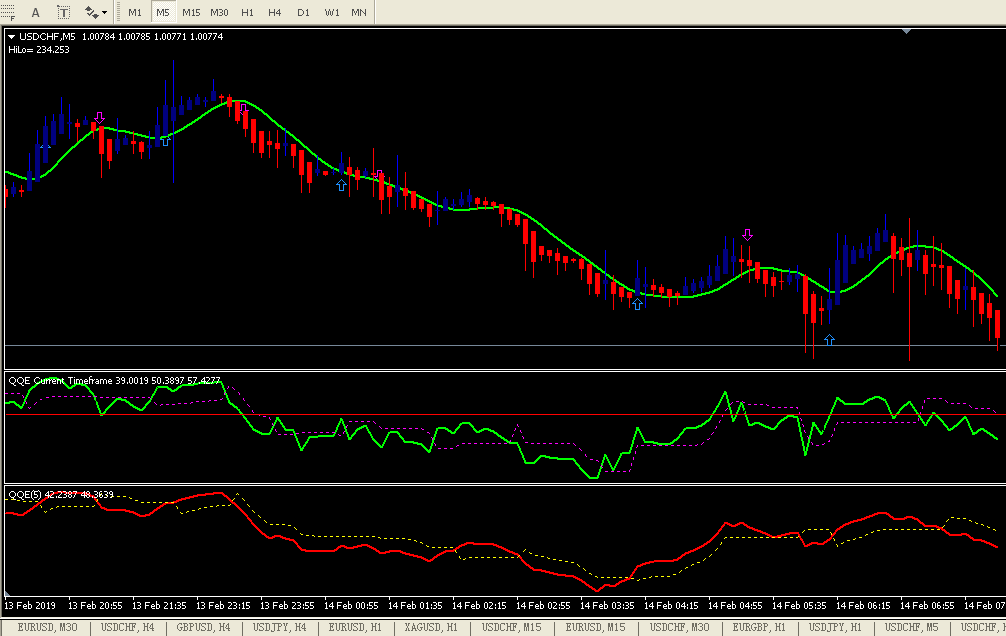
Task: Open the Arrows tool dropdown arrow
Action: click(105, 12)
